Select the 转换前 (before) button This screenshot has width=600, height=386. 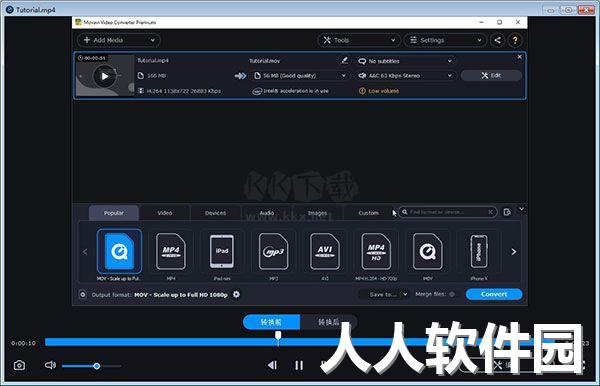(271, 322)
